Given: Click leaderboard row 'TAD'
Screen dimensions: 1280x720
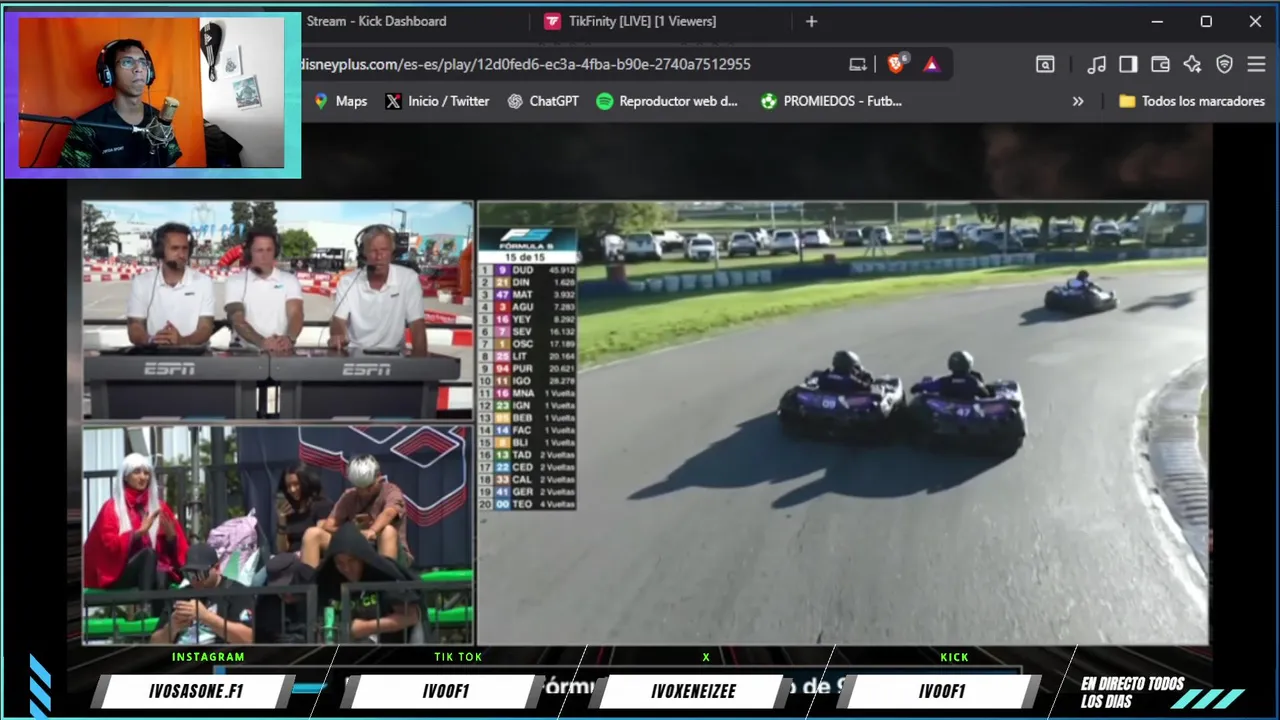Looking at the screenshot, I should click(x=527, y=455).
